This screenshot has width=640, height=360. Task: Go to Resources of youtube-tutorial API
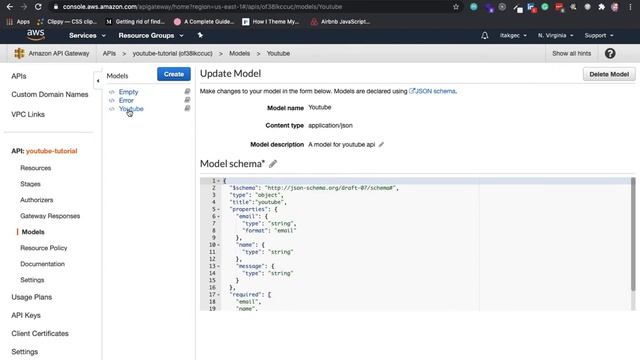pyautogui.click(x=36, y=168)
